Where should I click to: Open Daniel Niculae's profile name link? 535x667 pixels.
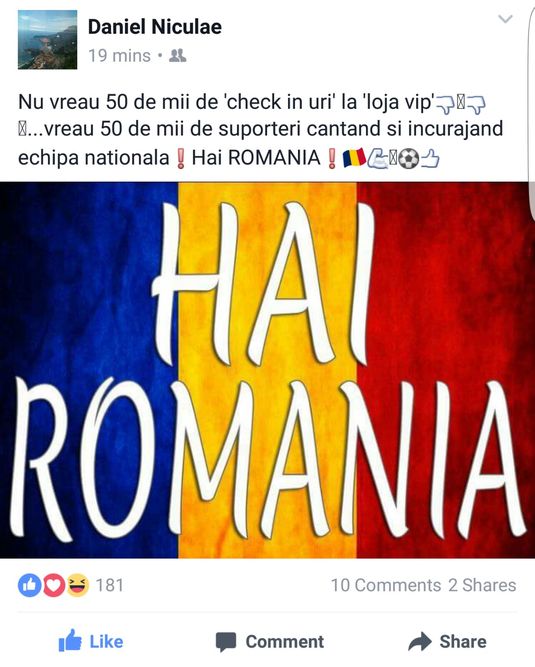[x=154, y=27]
